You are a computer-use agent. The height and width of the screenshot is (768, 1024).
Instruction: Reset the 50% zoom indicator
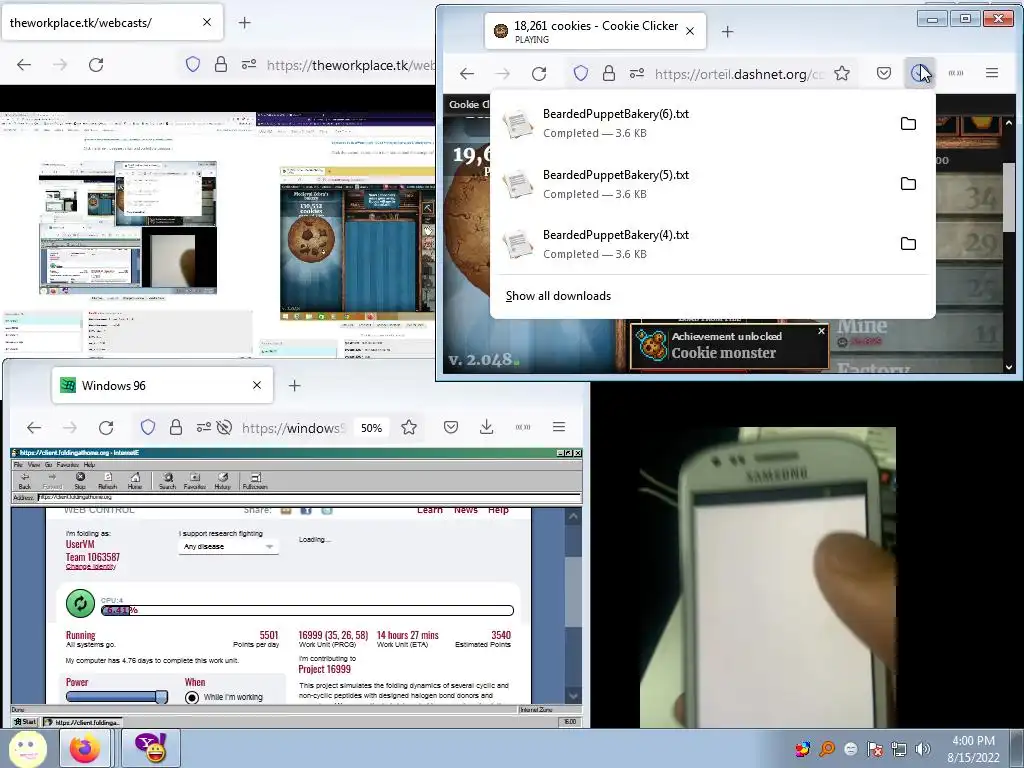371,428
